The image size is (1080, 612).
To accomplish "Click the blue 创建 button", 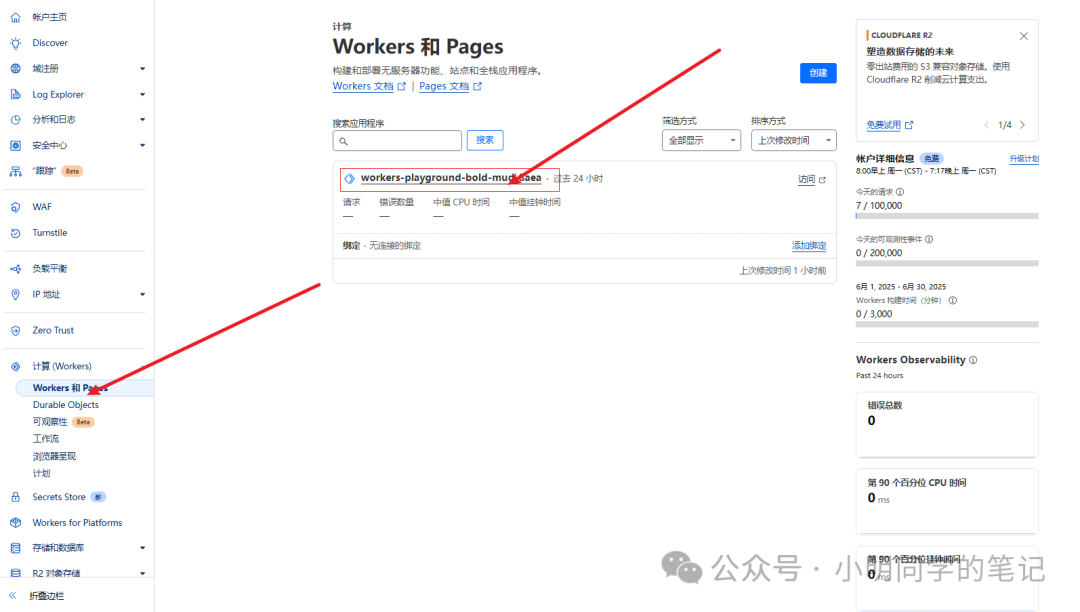I will pyautogui.click(x=818, y=73).
